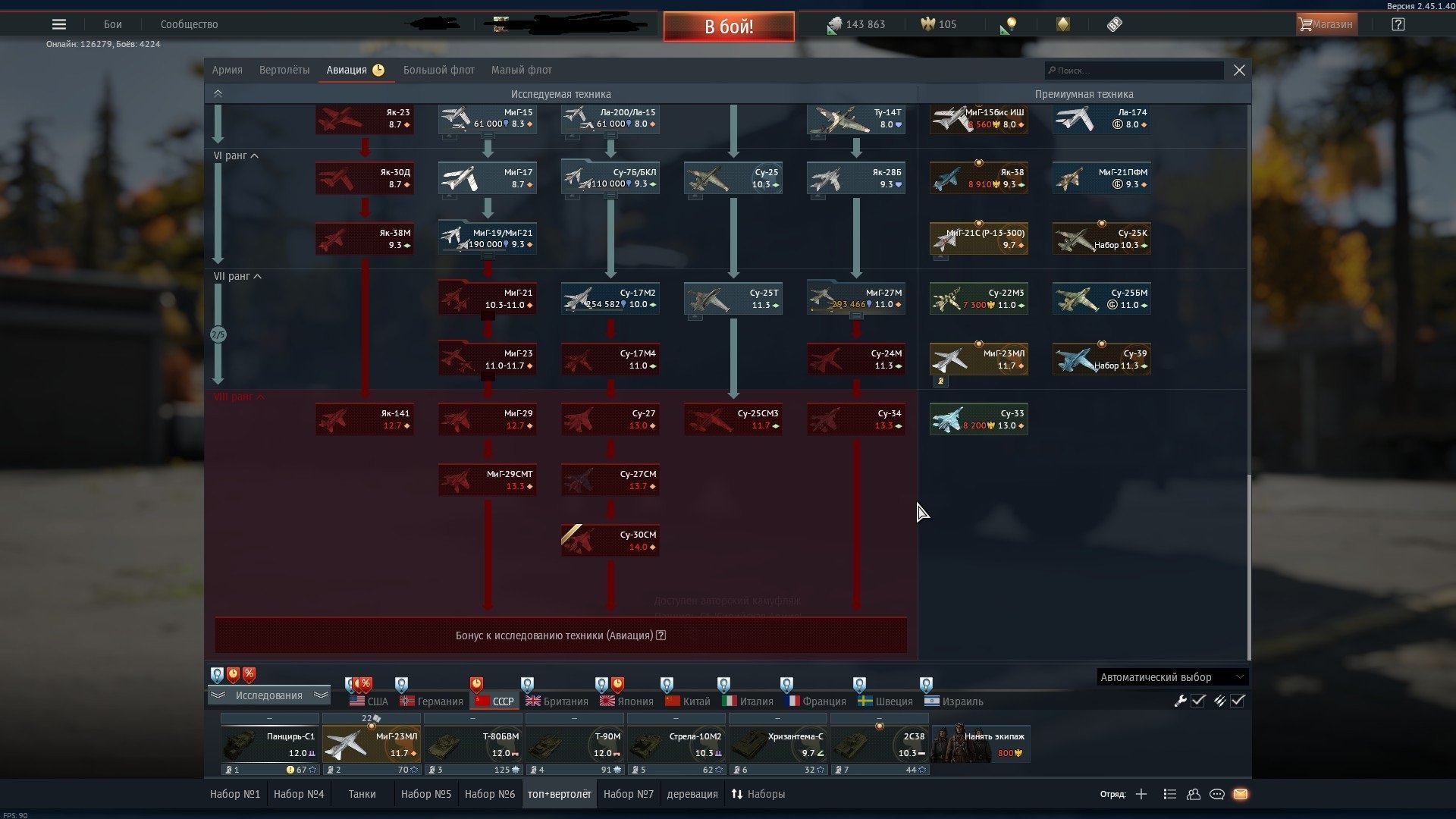
Task: Open the help question mark icon
Action: [x=1398, y=24]
